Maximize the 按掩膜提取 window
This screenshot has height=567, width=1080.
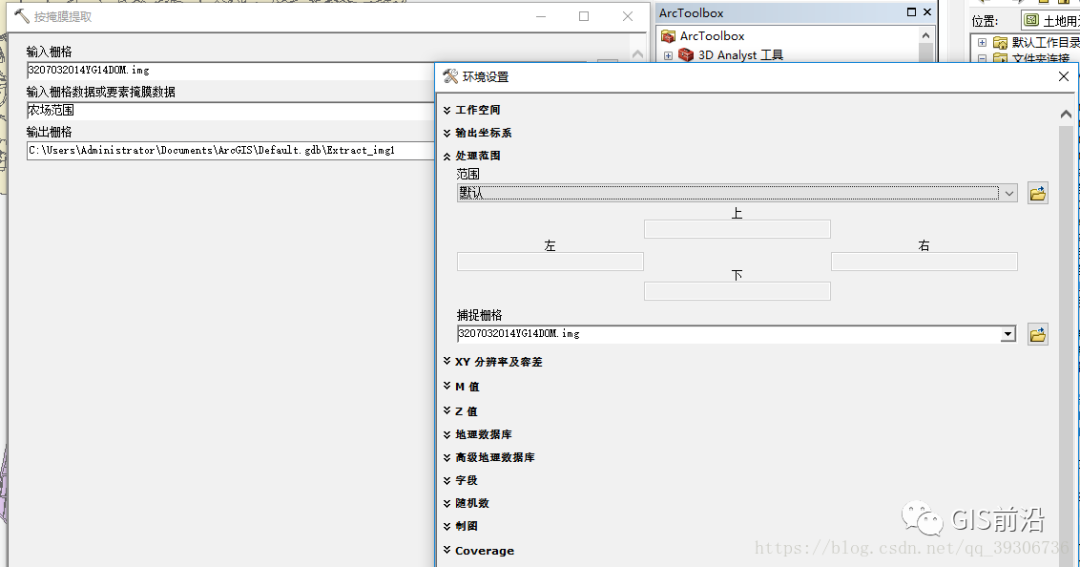click(584, 17)
